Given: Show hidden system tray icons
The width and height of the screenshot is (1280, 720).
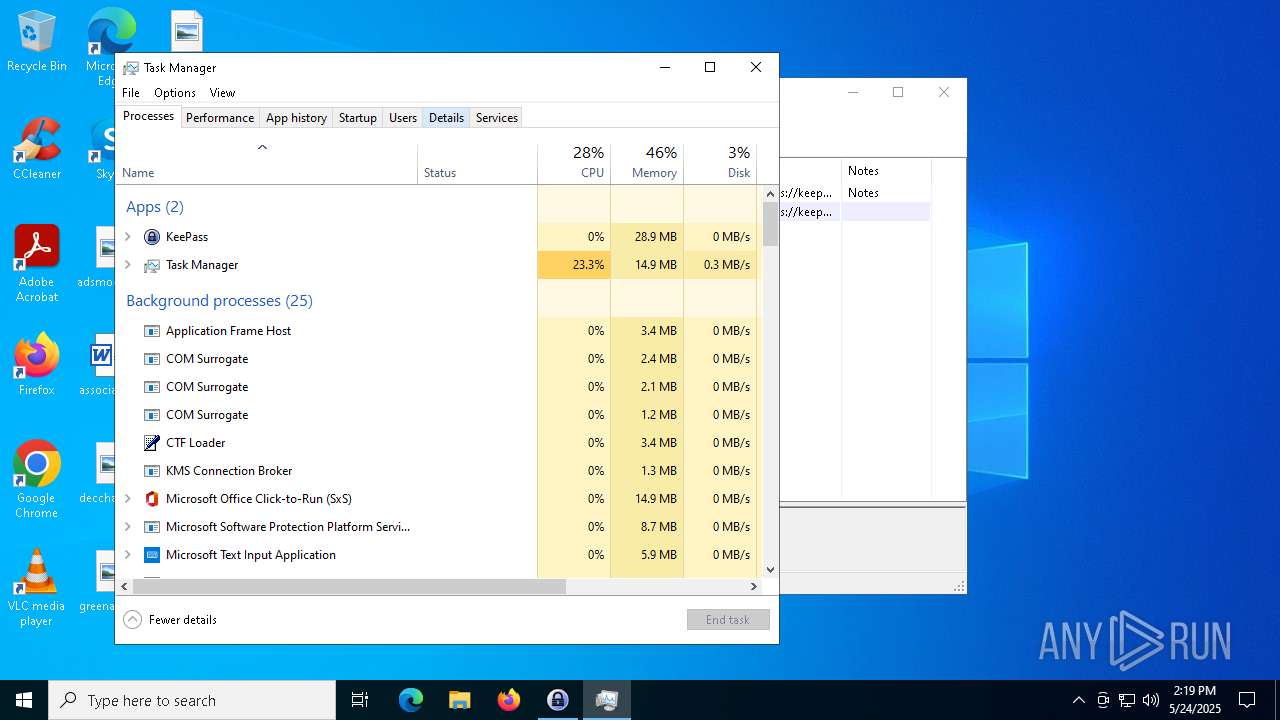Looking at the screenshot, I should pyautogui.click(x=1078, y=700).
